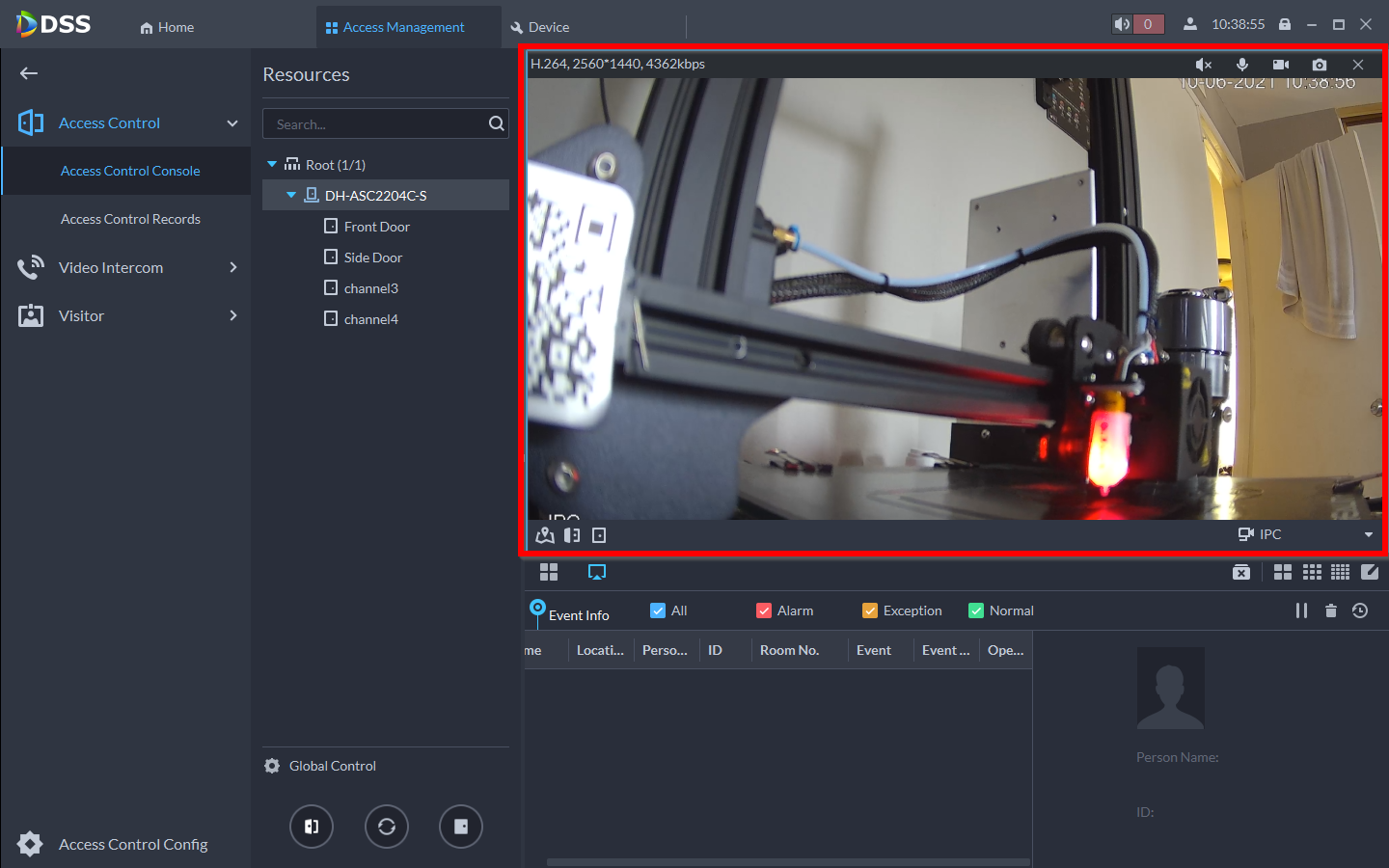Start recording with the video camera icon

pyautogui.click(x=1280, y=65)
